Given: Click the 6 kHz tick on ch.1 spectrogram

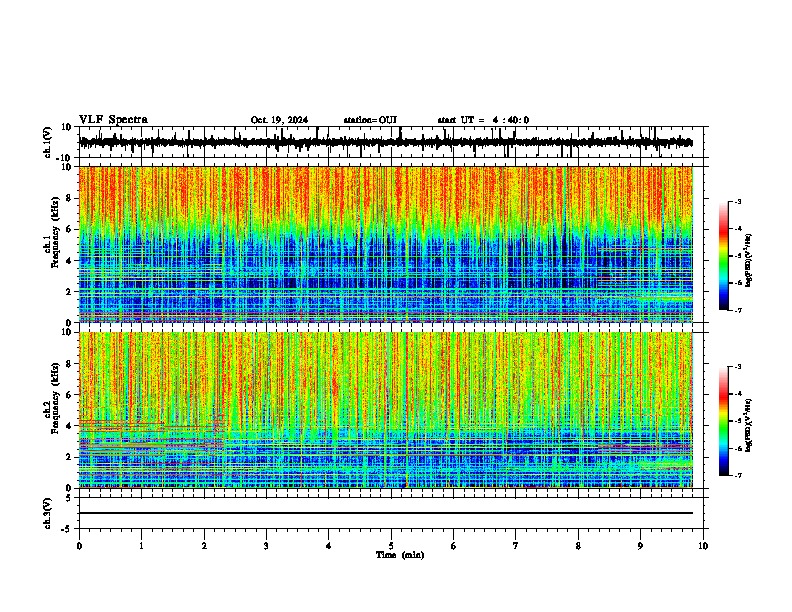Looking at the screenshot, I should coord(70,229).
